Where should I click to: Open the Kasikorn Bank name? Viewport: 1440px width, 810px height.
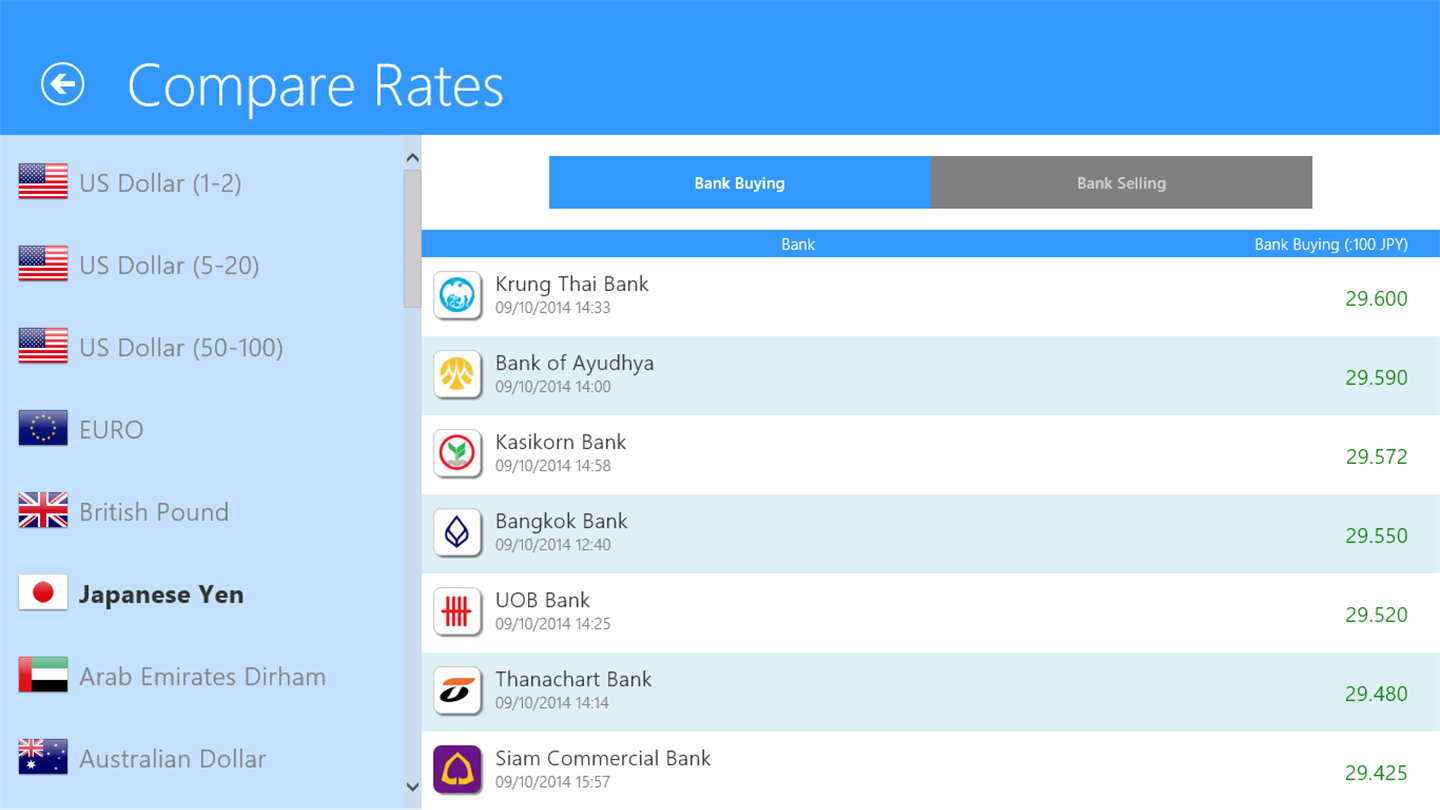pyautogui.click(x=560, y=442)
